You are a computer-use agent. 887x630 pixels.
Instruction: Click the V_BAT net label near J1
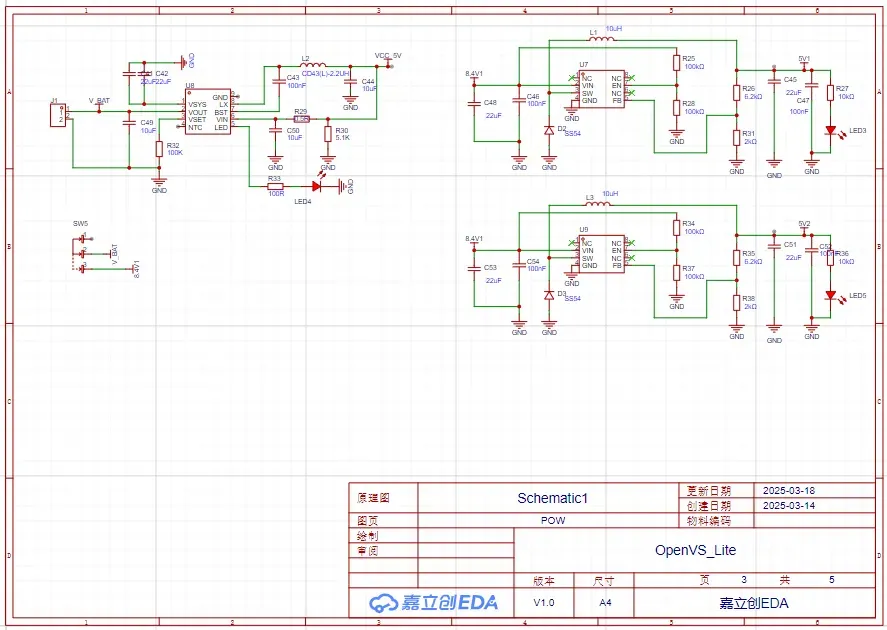[x=99, y=101]
